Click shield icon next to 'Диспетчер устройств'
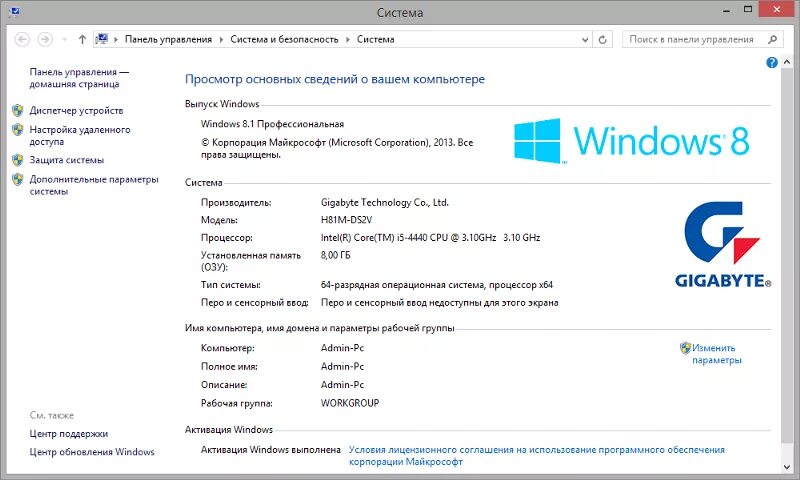This screenshot has width=800, height=480. pos(18,110)
